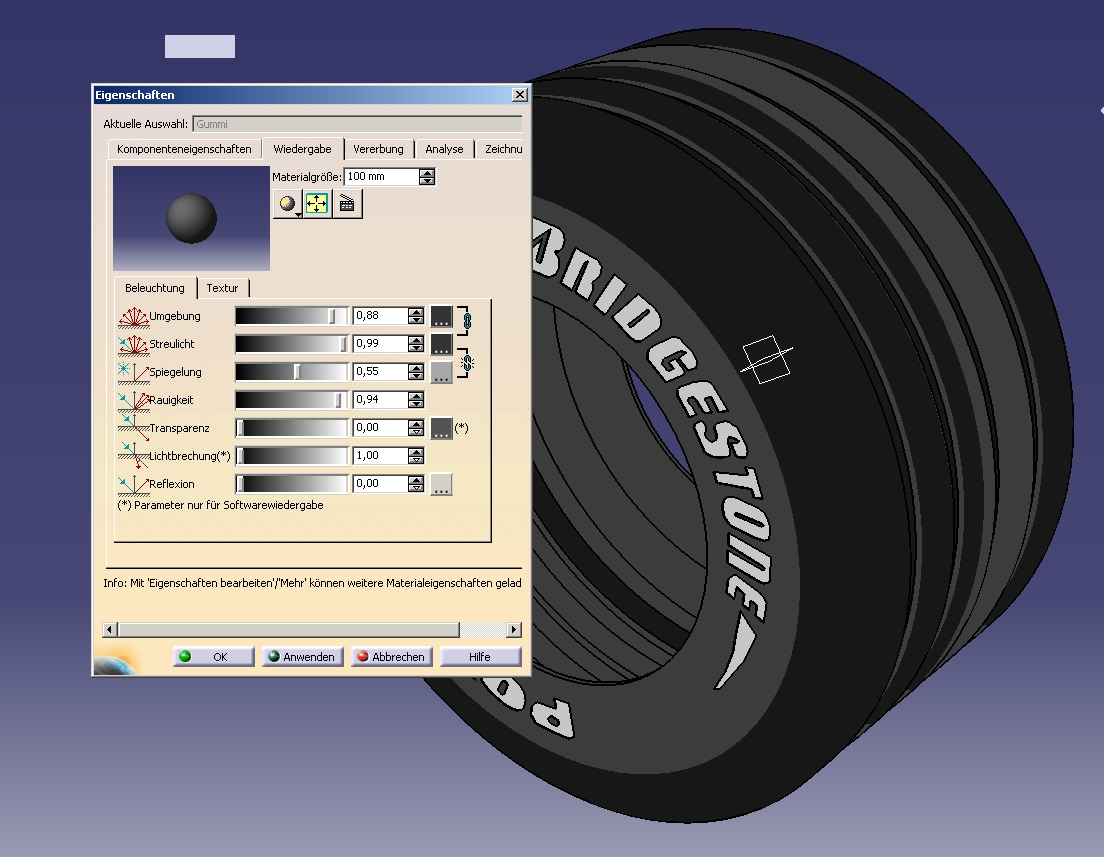Open the Transparenz color swatch
The height and width of the screenshot is (857, 1104).
click(x=441, y=428)
